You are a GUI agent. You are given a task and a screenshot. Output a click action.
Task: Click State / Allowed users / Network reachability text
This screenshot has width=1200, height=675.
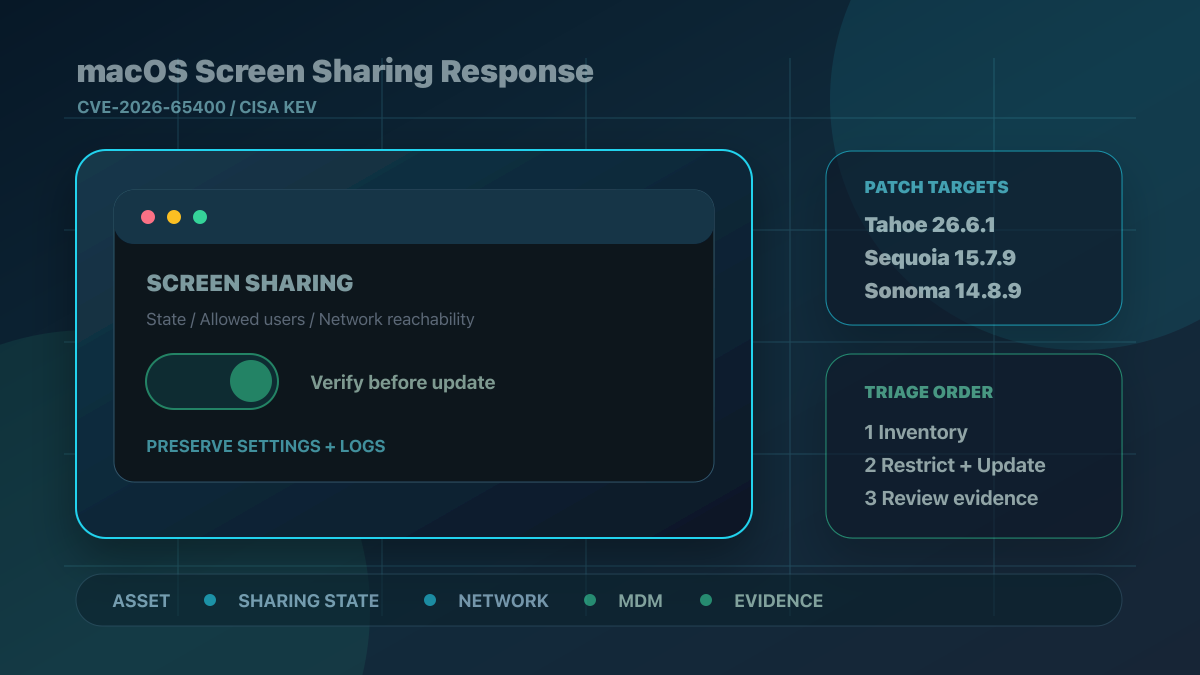(x=310, y=320)
